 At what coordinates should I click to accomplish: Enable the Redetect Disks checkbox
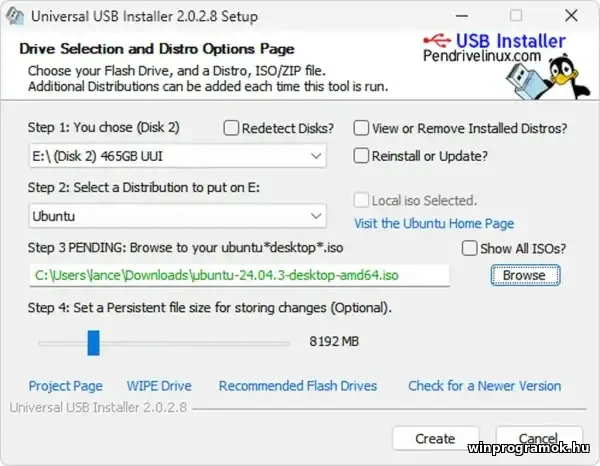coord(231,128)
